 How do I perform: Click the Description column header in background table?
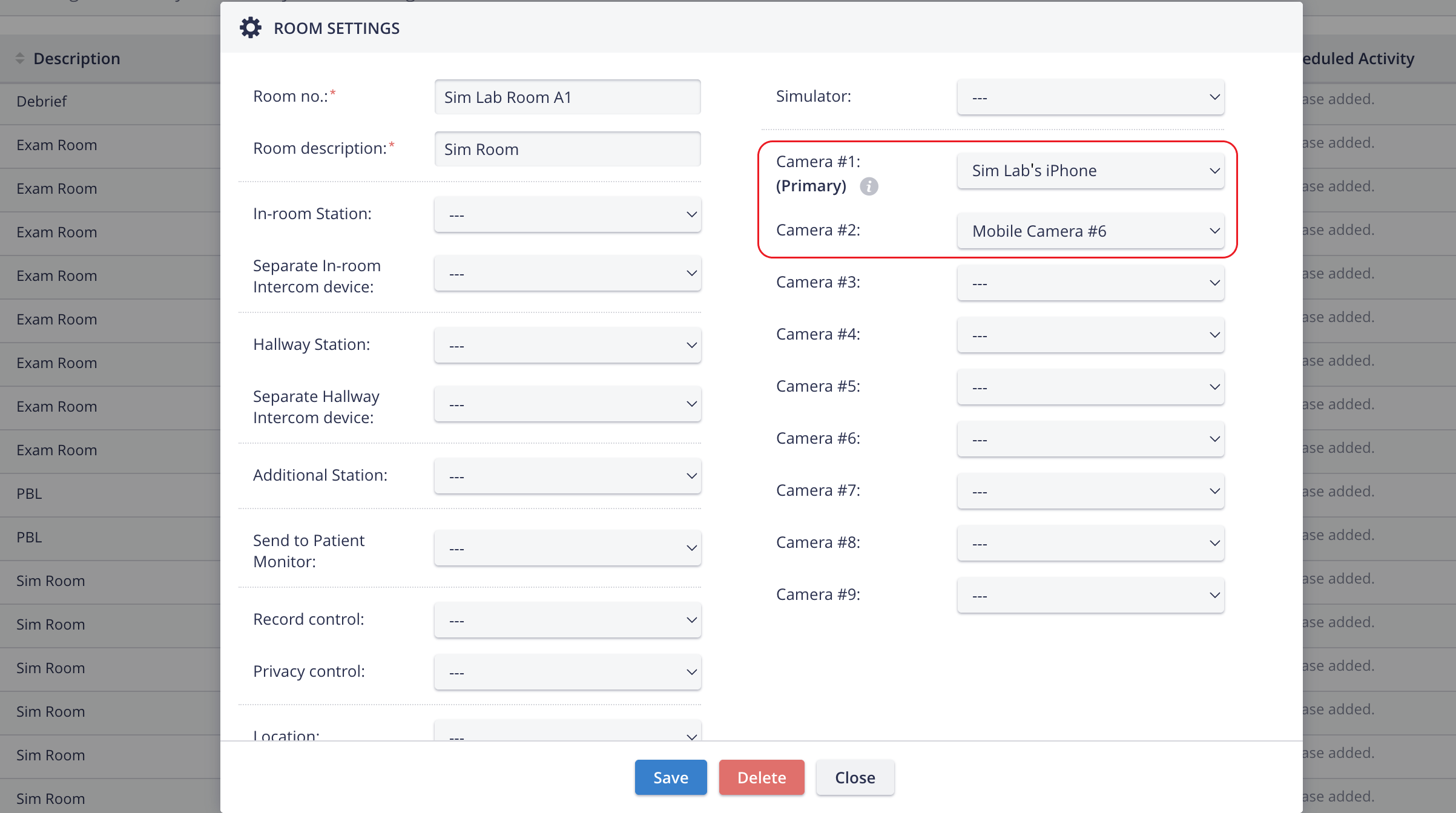point(76,58)
